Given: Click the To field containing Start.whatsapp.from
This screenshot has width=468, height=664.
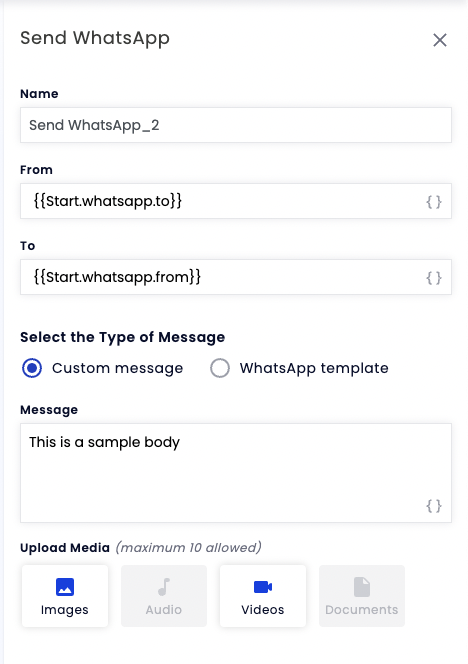Looking at the screenshot, I should click(x=236, y=277).
